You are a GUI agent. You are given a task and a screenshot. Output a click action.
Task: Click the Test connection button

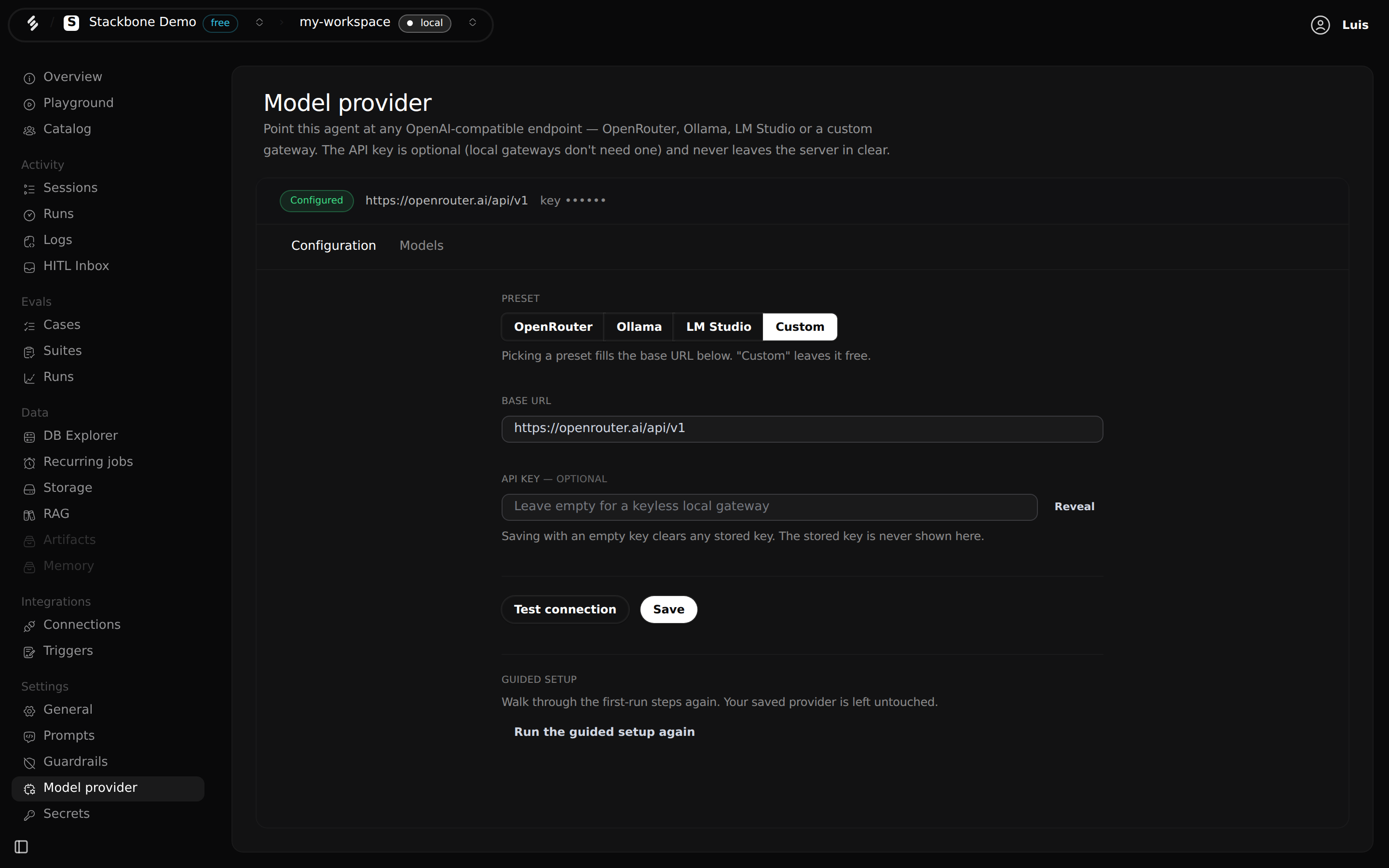click(x=565, y=610)
